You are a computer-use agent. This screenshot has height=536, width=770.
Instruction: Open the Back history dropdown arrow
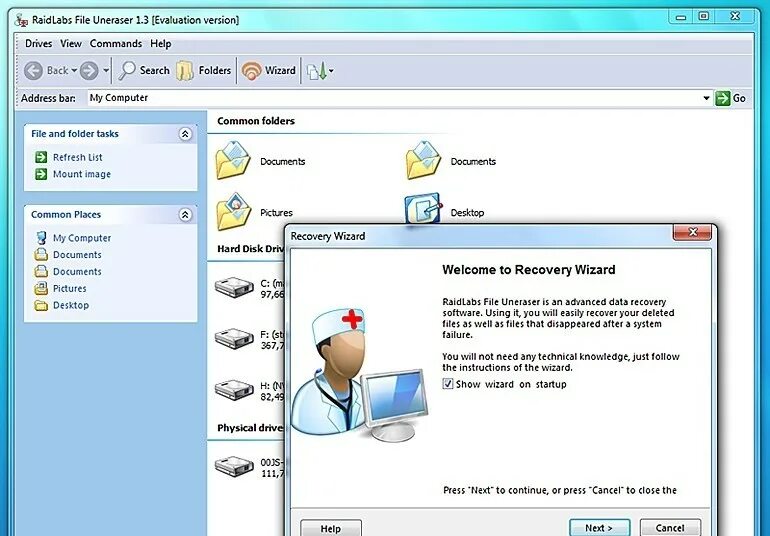click(74, 71)
